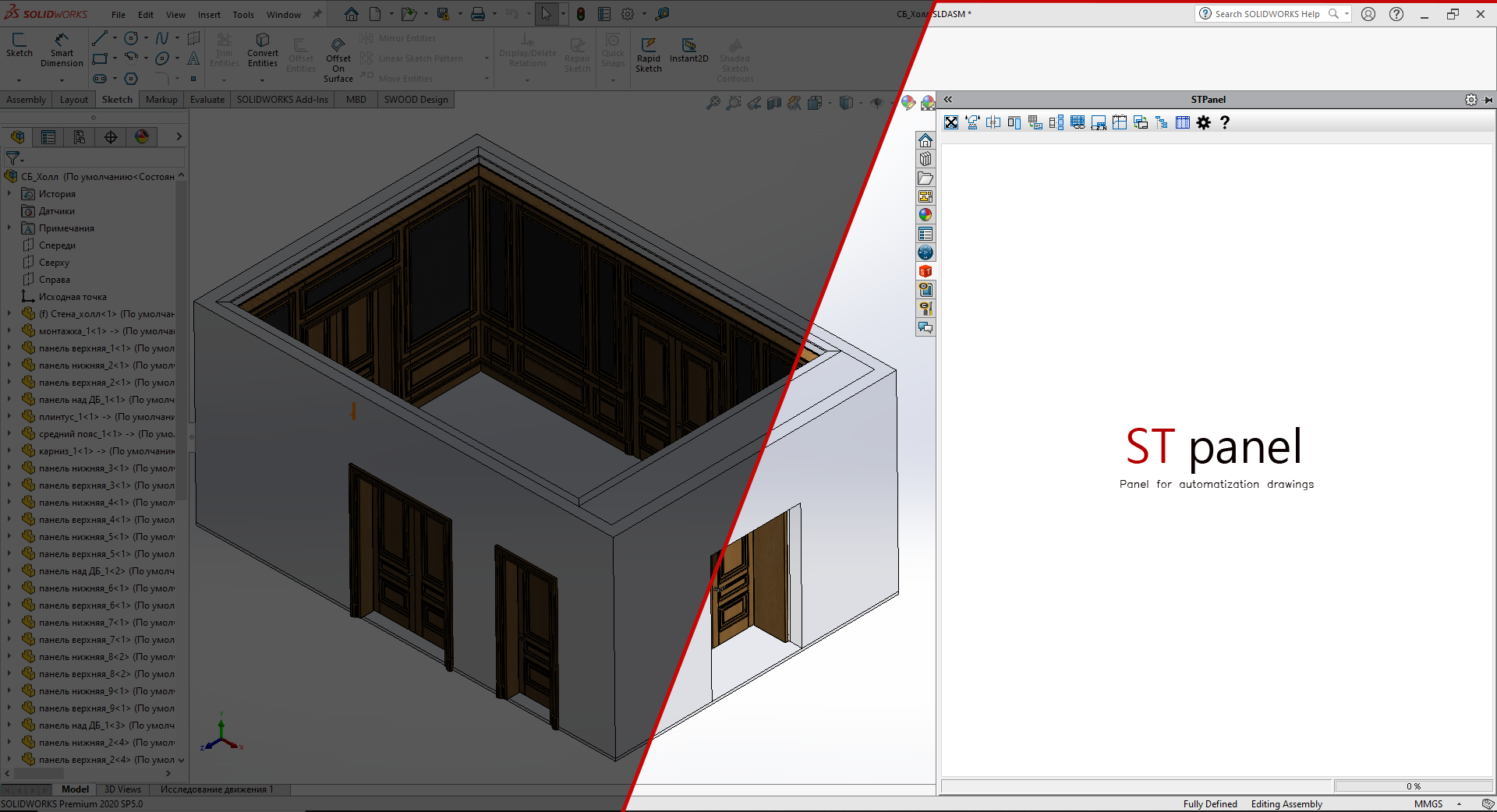
Task: Collapse STPanel using double-chevron button
Action: tap(948, 100)
